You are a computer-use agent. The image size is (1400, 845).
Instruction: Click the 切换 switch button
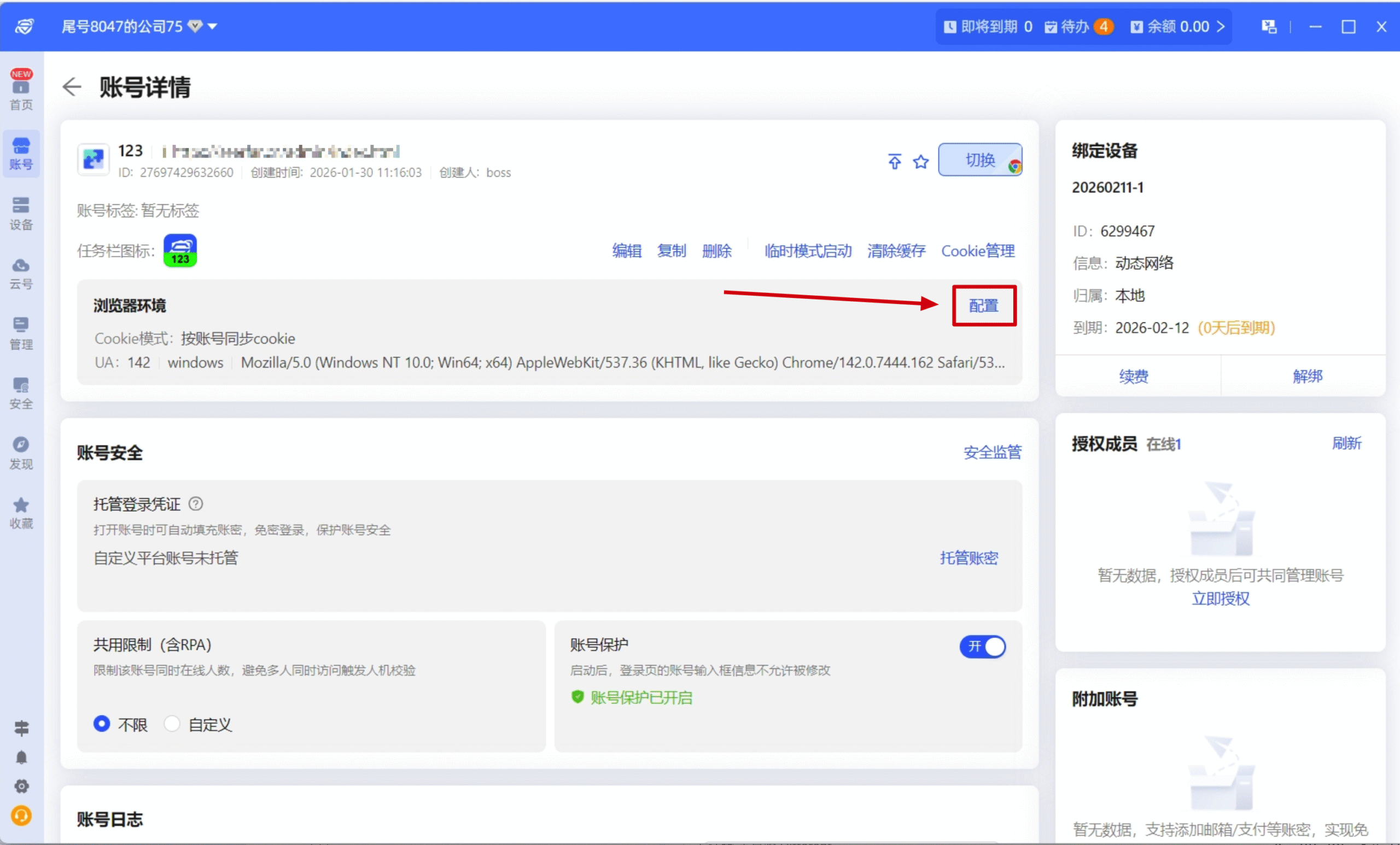(979, 160)
